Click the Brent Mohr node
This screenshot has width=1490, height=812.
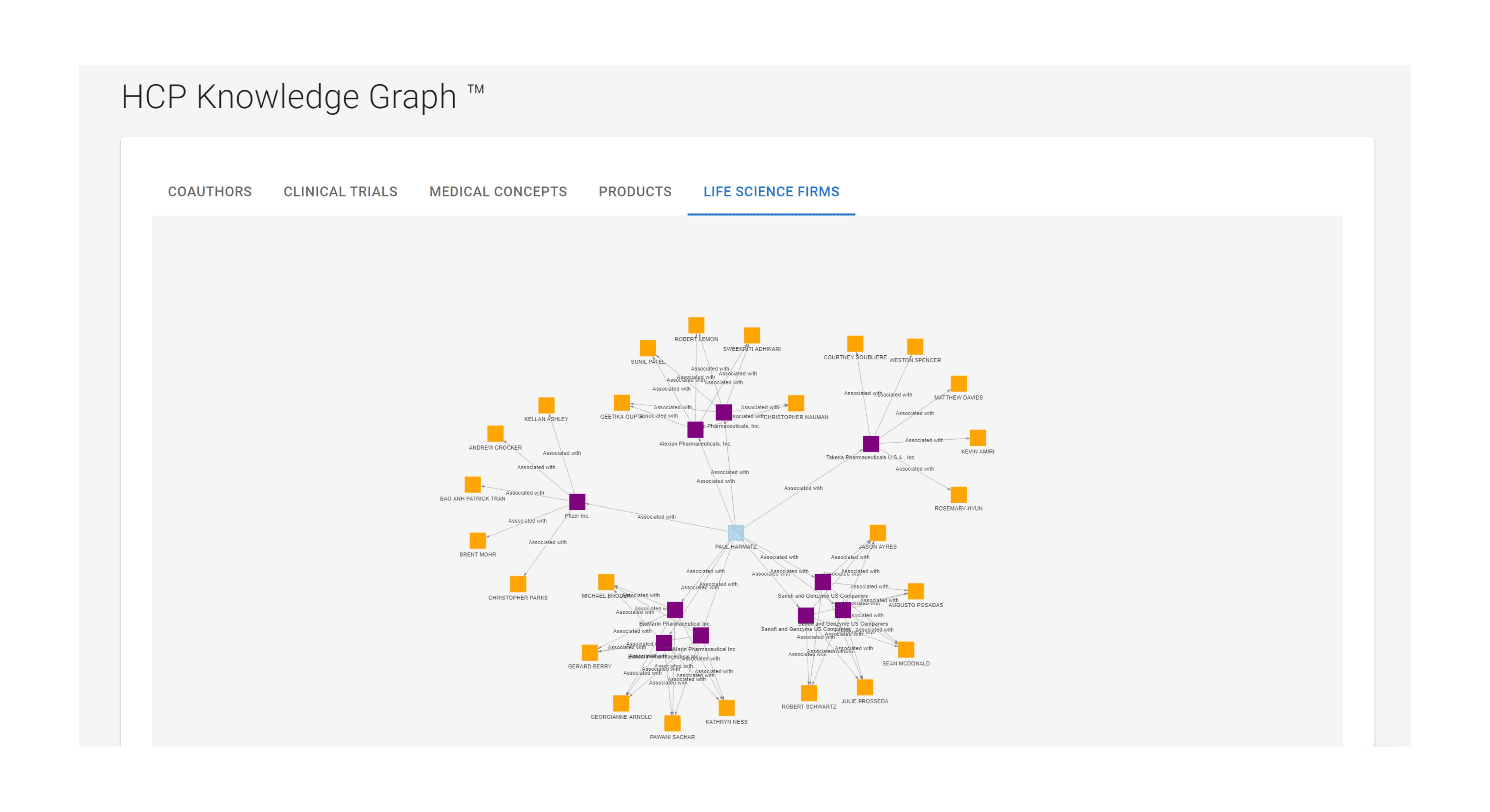(477, 540)
